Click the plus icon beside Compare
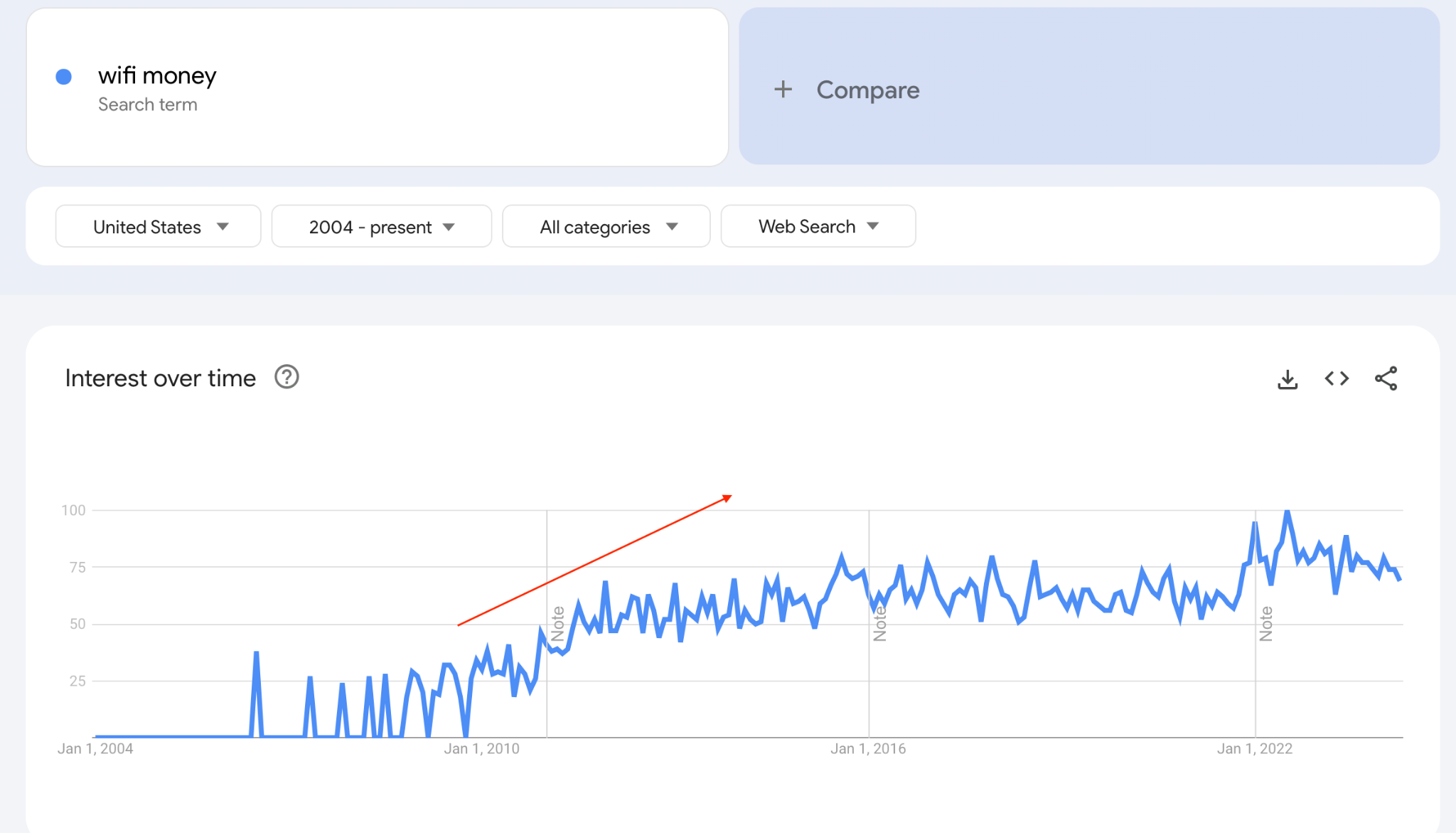 [x=783, y=90]
